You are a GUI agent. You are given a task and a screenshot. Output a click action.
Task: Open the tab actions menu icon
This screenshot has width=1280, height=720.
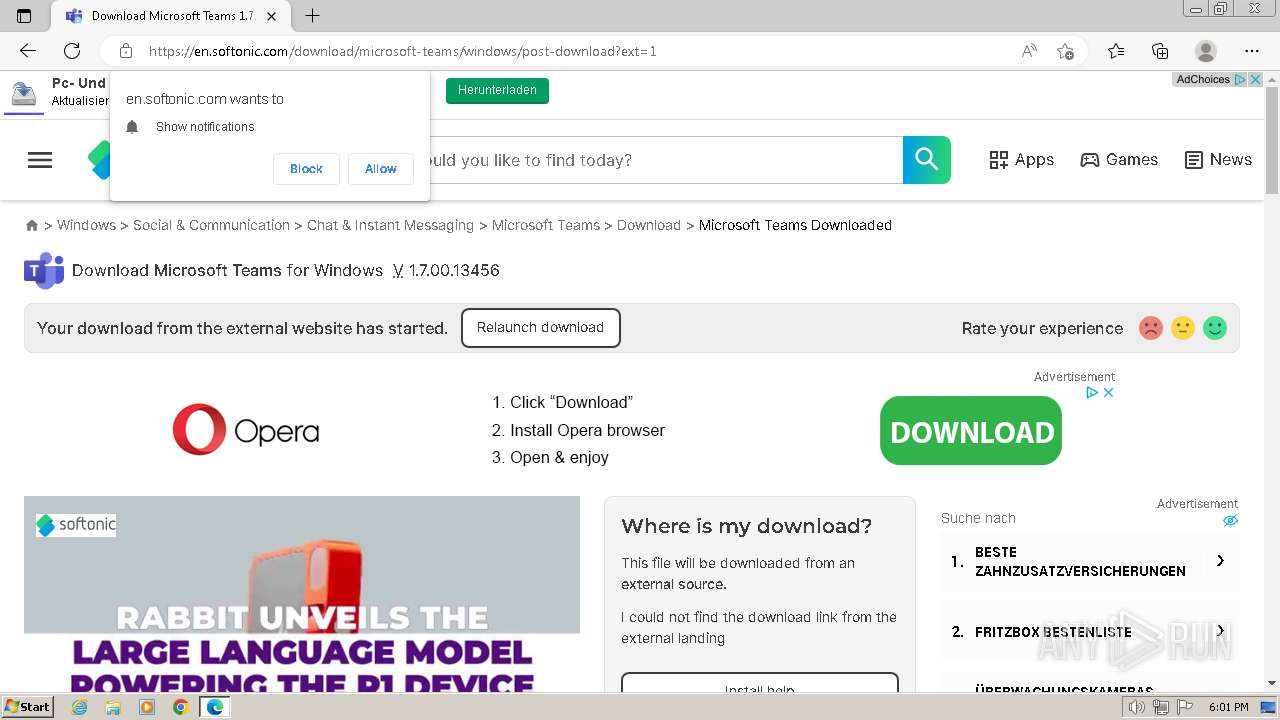click(x=24, y=16)
